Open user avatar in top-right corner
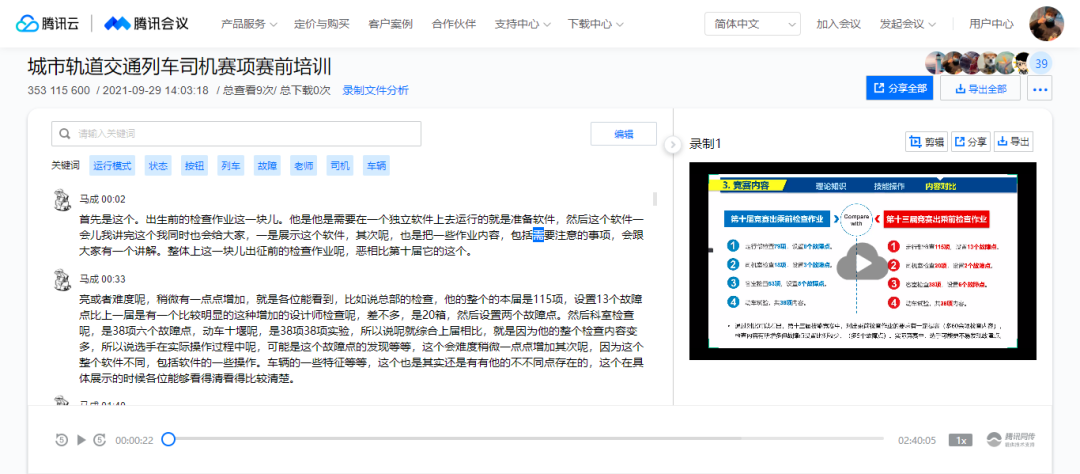Screen dimensions: 1080x474 [1046, 23]
